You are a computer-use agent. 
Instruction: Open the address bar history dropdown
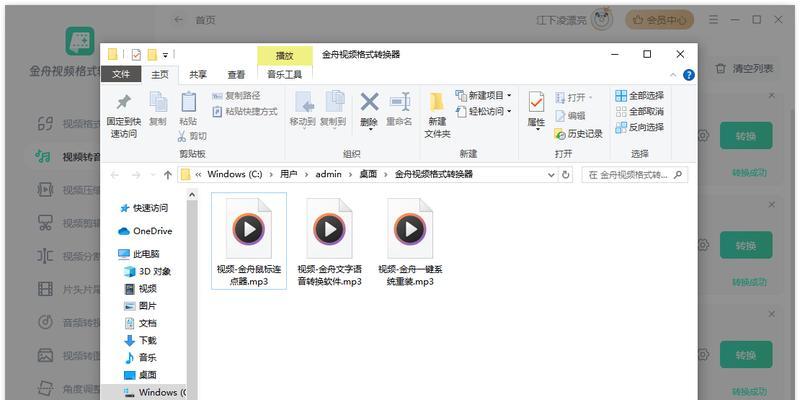click(551, 175)
